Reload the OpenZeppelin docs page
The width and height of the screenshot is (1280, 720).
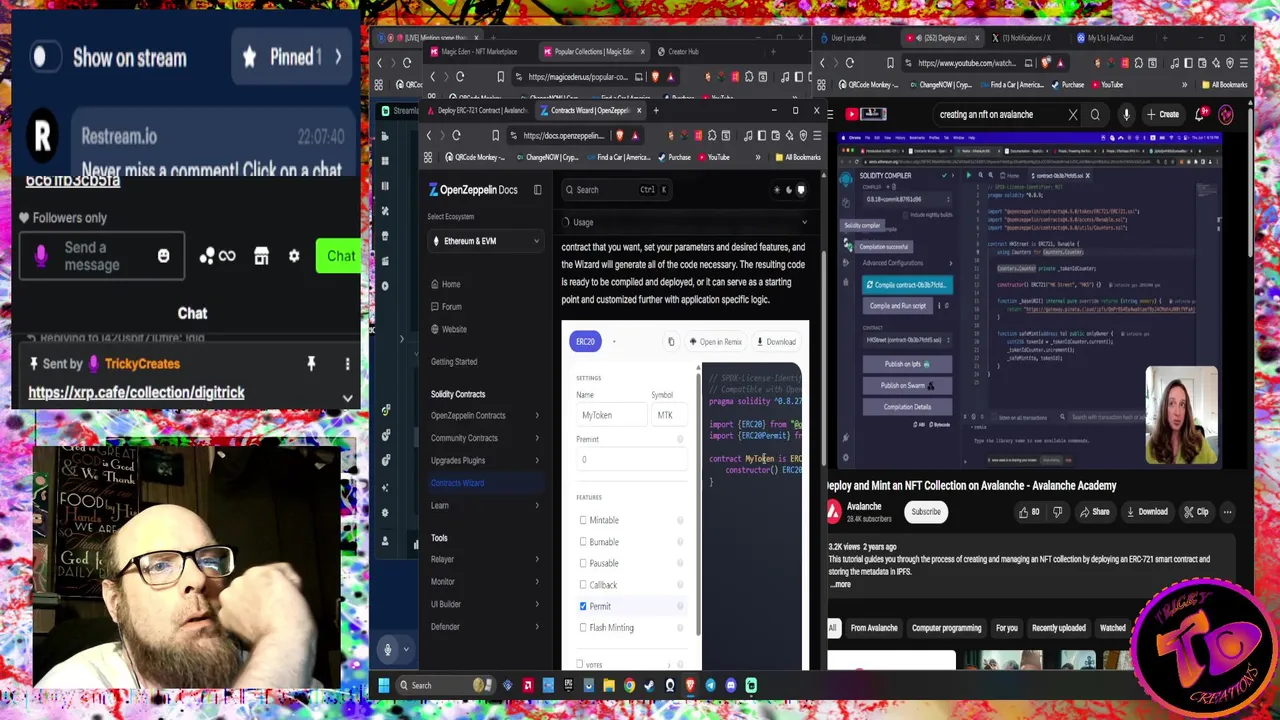click(x=456, y=136)
